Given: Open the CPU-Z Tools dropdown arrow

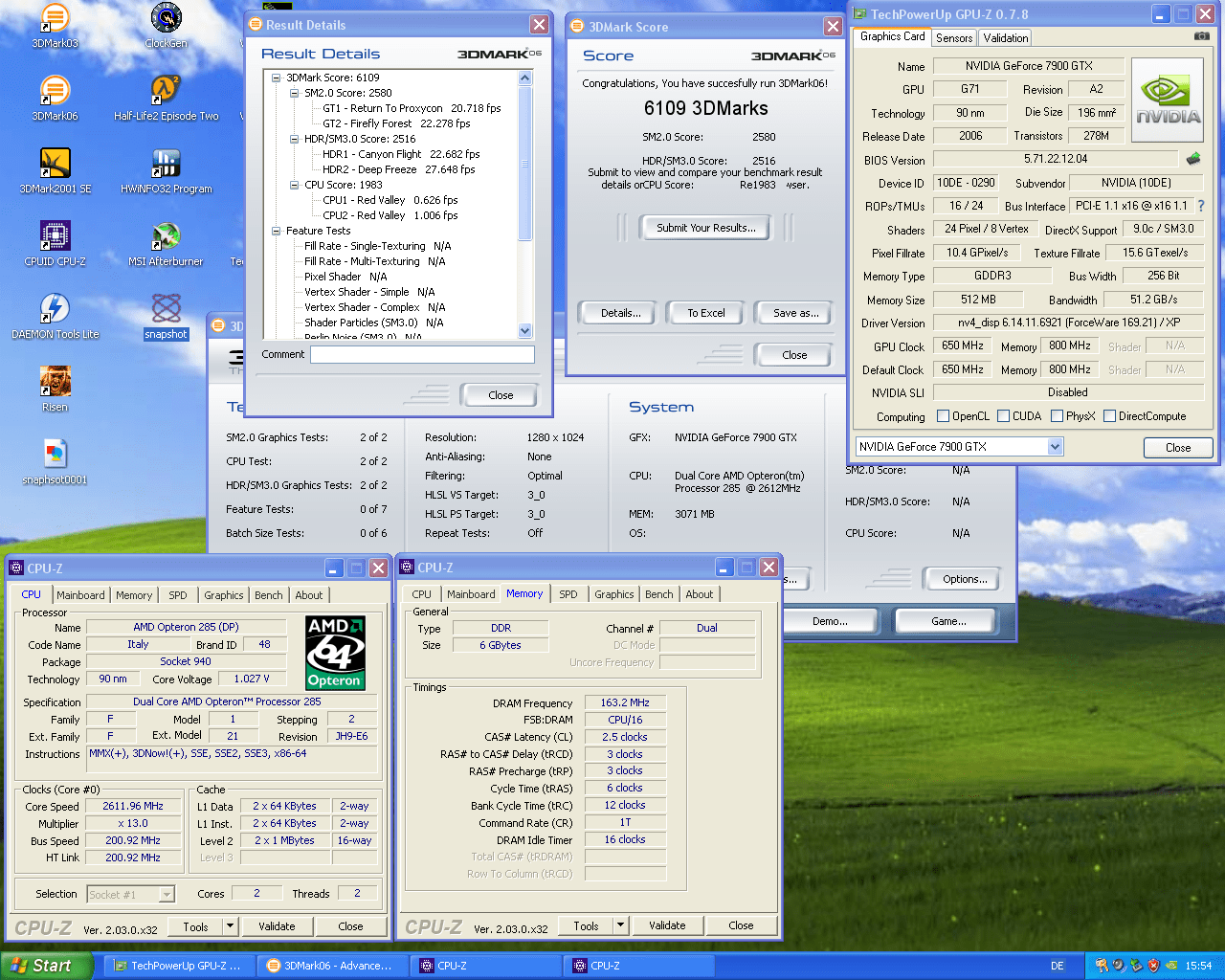Looking at the screenshot, I should (x=230, y=926).
